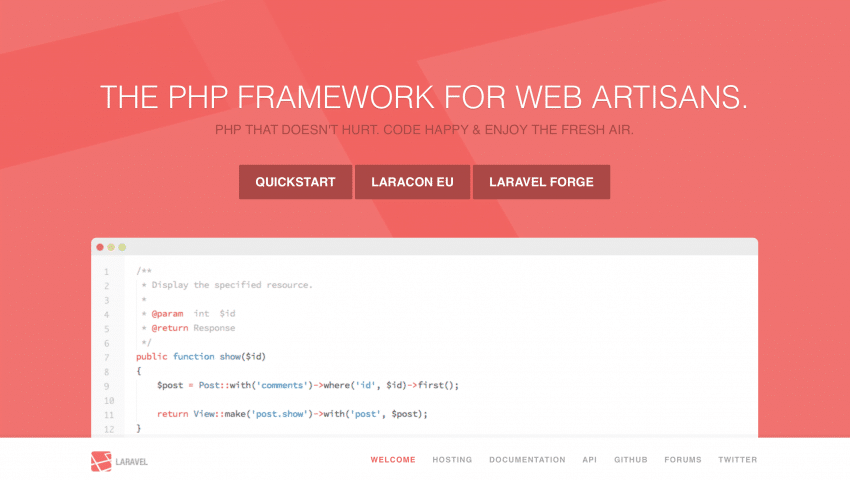
Task: Click the QUICKSTART button
Action: 295,182
